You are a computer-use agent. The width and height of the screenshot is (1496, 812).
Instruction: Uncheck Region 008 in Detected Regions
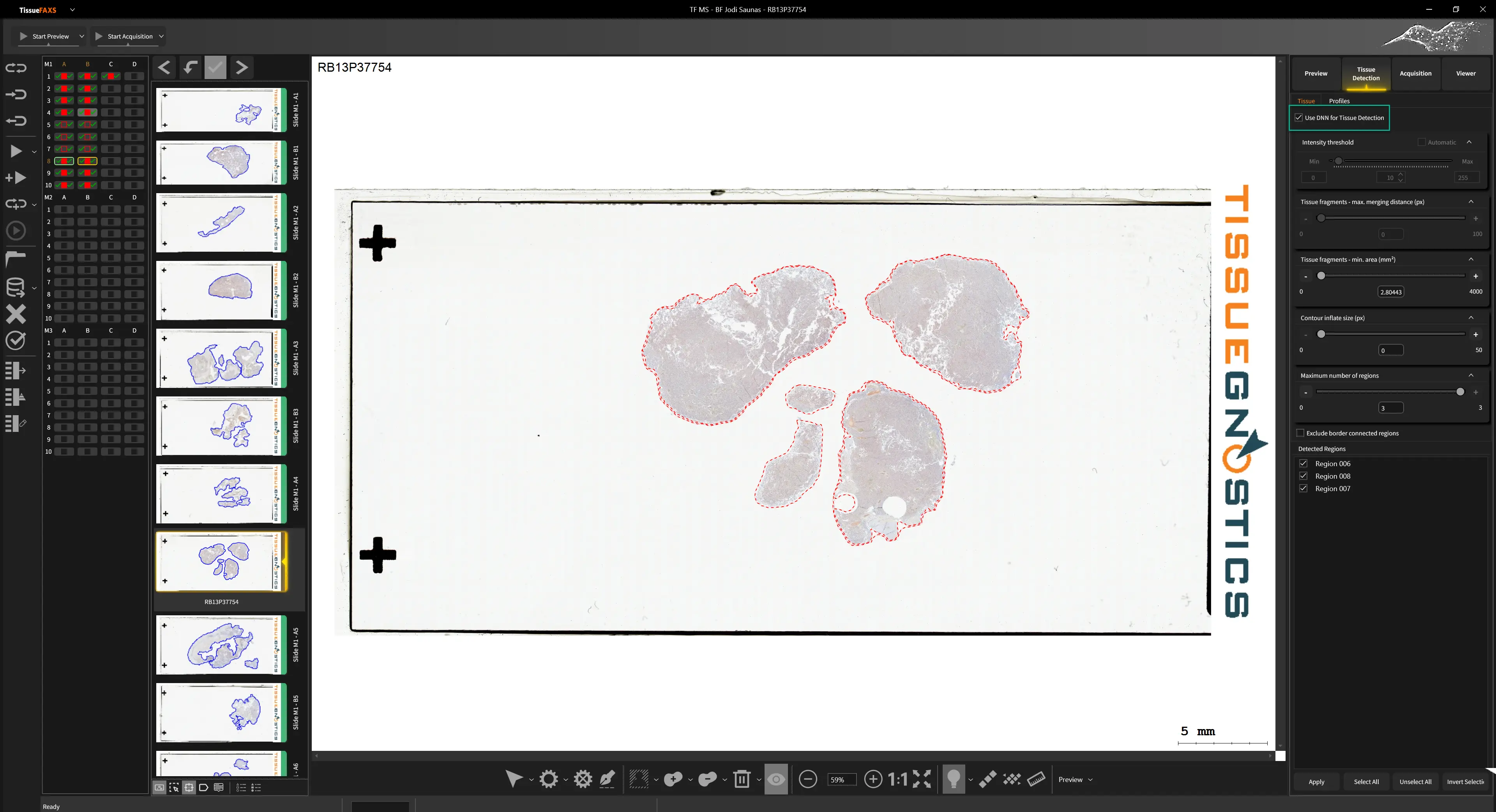(x=1303, y=476)
